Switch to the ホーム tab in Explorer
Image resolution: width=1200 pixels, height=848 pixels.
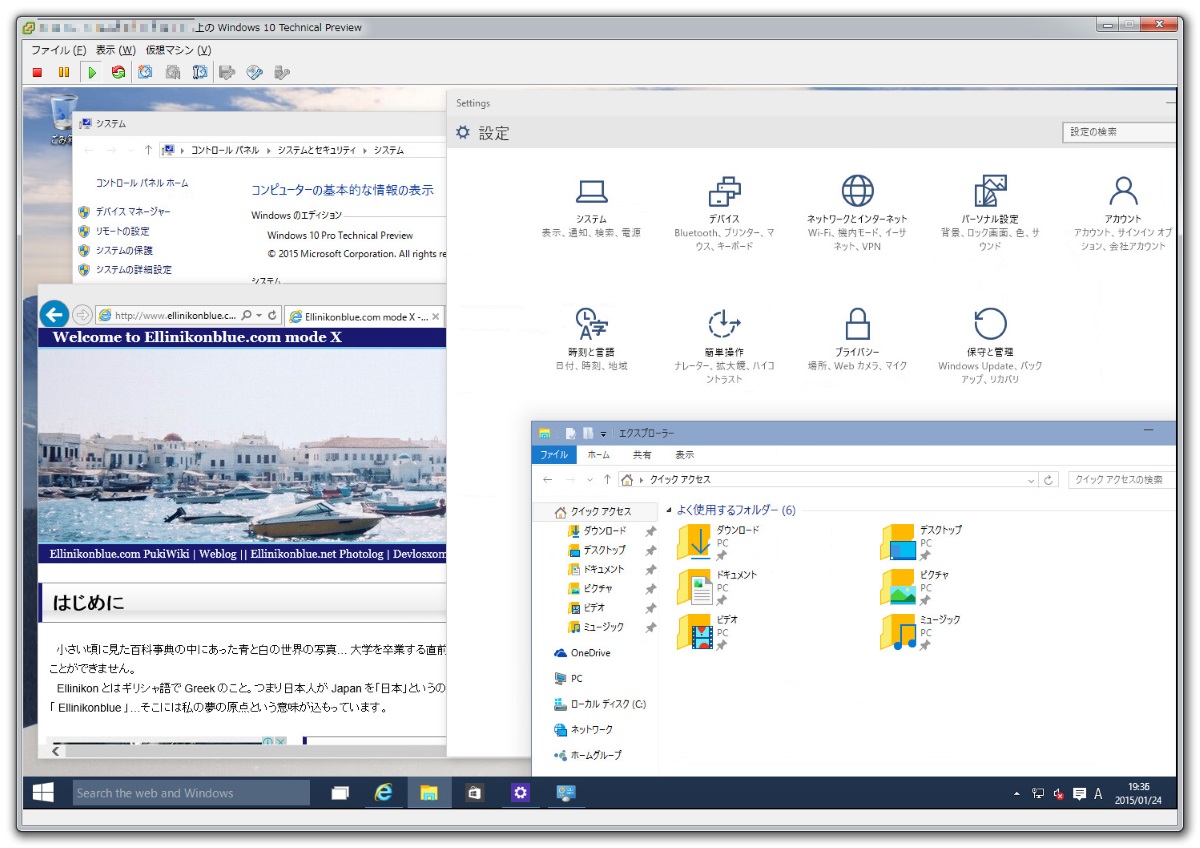(598, 455)
